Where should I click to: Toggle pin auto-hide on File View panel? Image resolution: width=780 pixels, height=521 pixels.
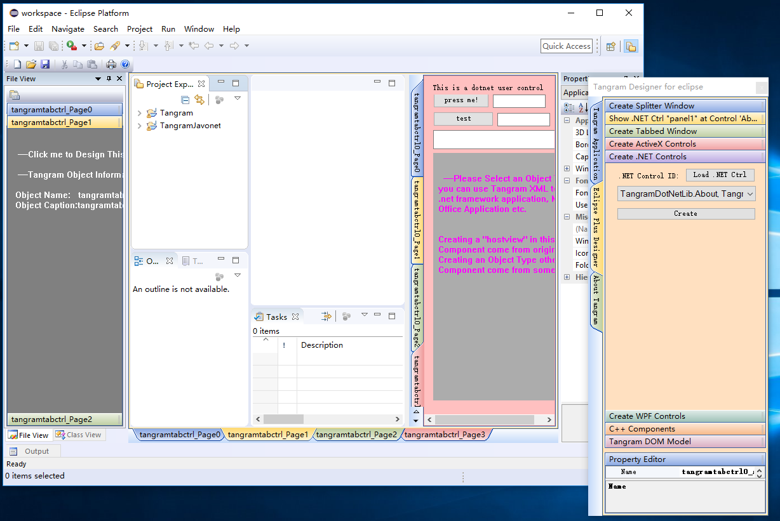[108, 79]
